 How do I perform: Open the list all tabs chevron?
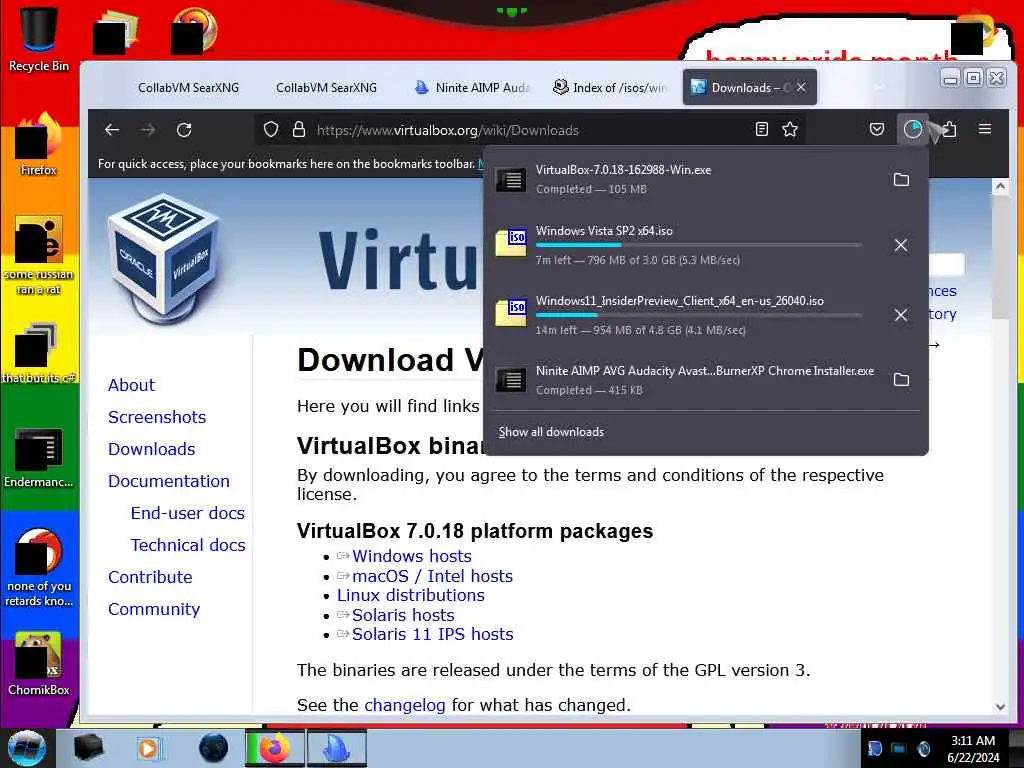point(880,87)
